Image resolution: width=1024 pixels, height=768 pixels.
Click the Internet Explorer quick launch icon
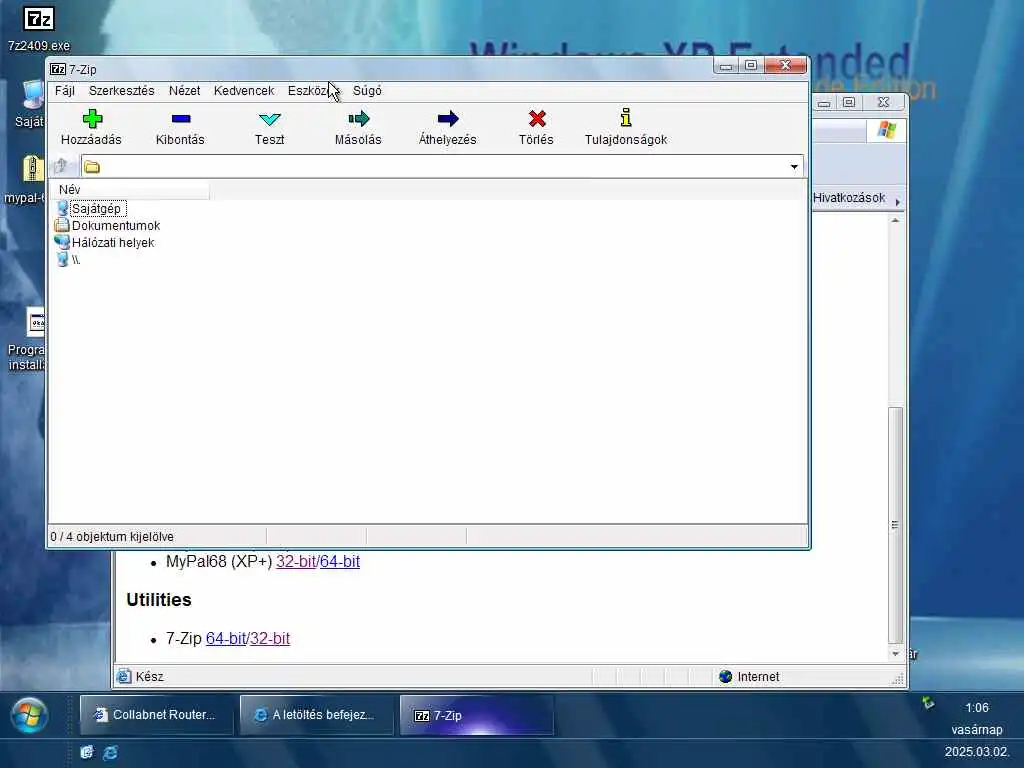click(110, 752)
